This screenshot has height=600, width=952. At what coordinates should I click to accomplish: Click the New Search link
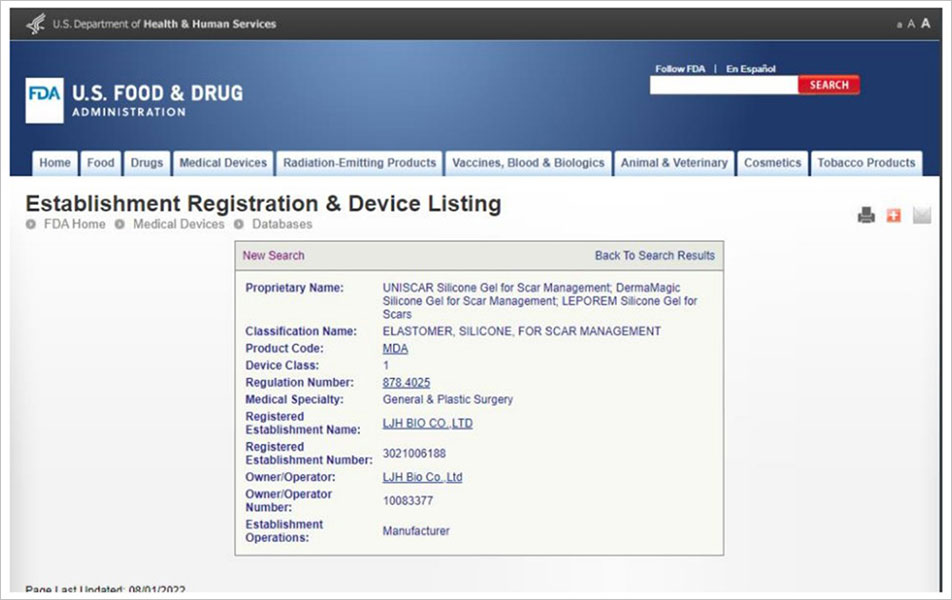(273, 256)
